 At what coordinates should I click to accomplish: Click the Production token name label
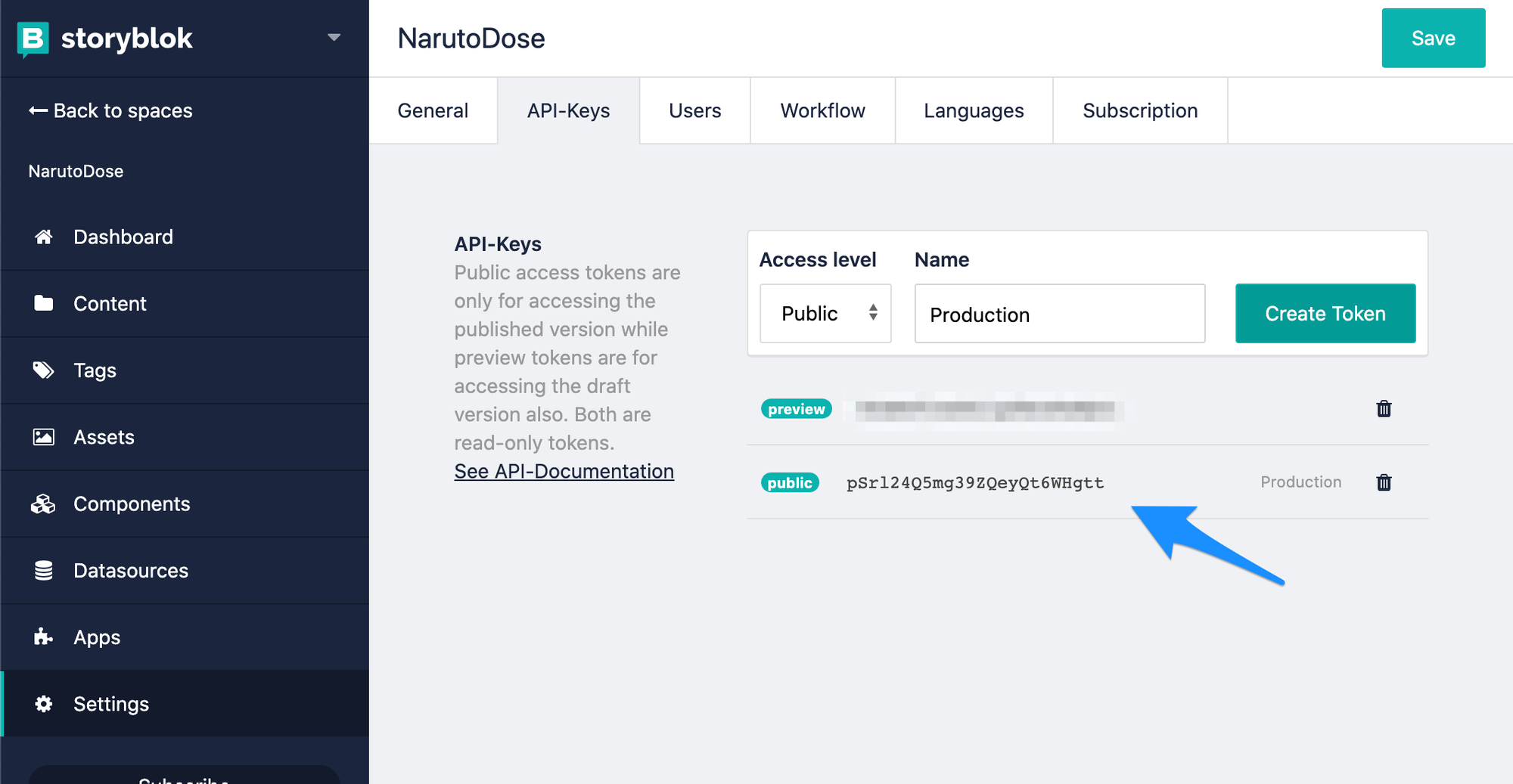[x=1300, y=482]
